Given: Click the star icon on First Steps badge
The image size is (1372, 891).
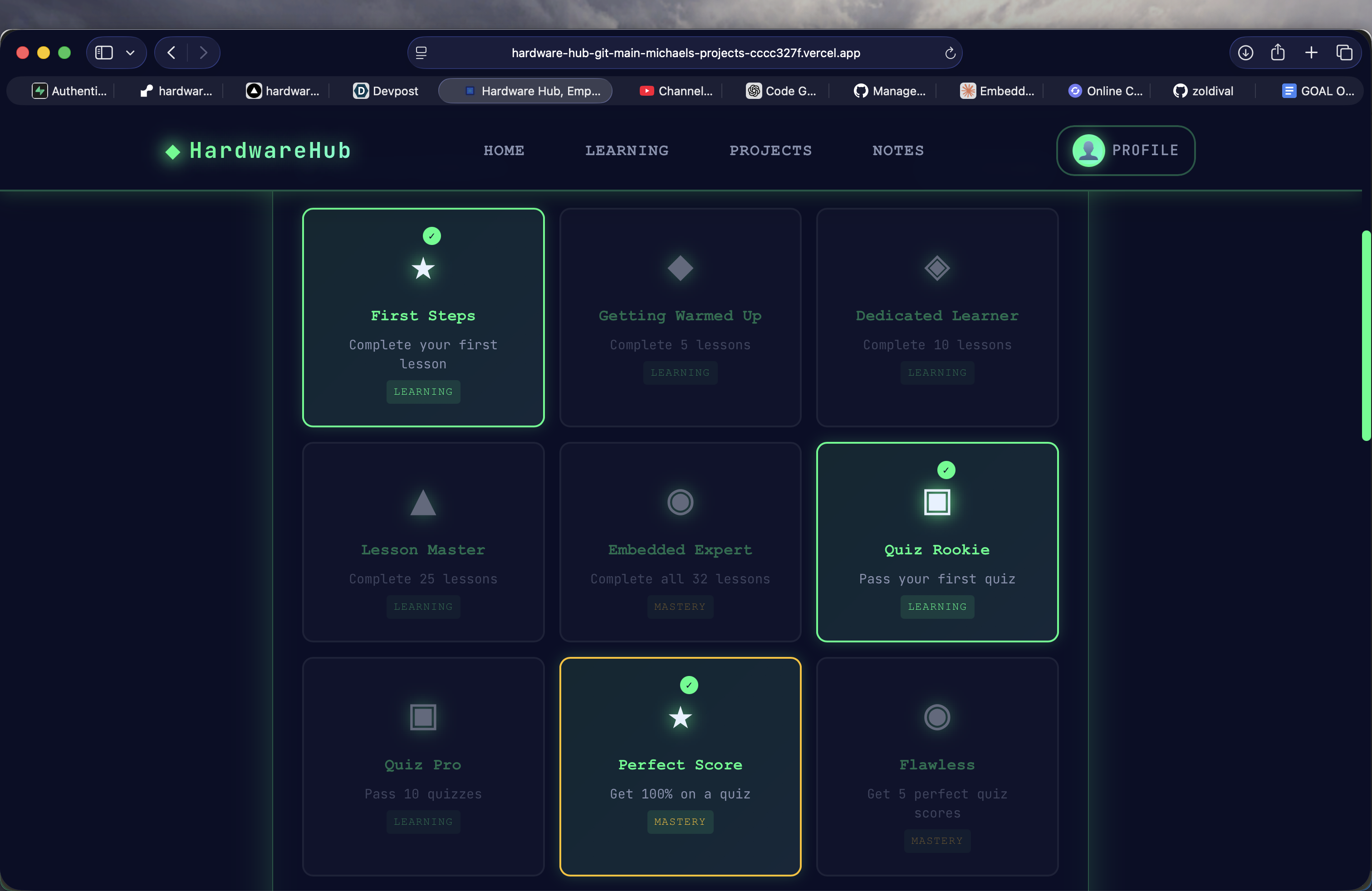Looking at the screenshot, I should pos(423,268).
